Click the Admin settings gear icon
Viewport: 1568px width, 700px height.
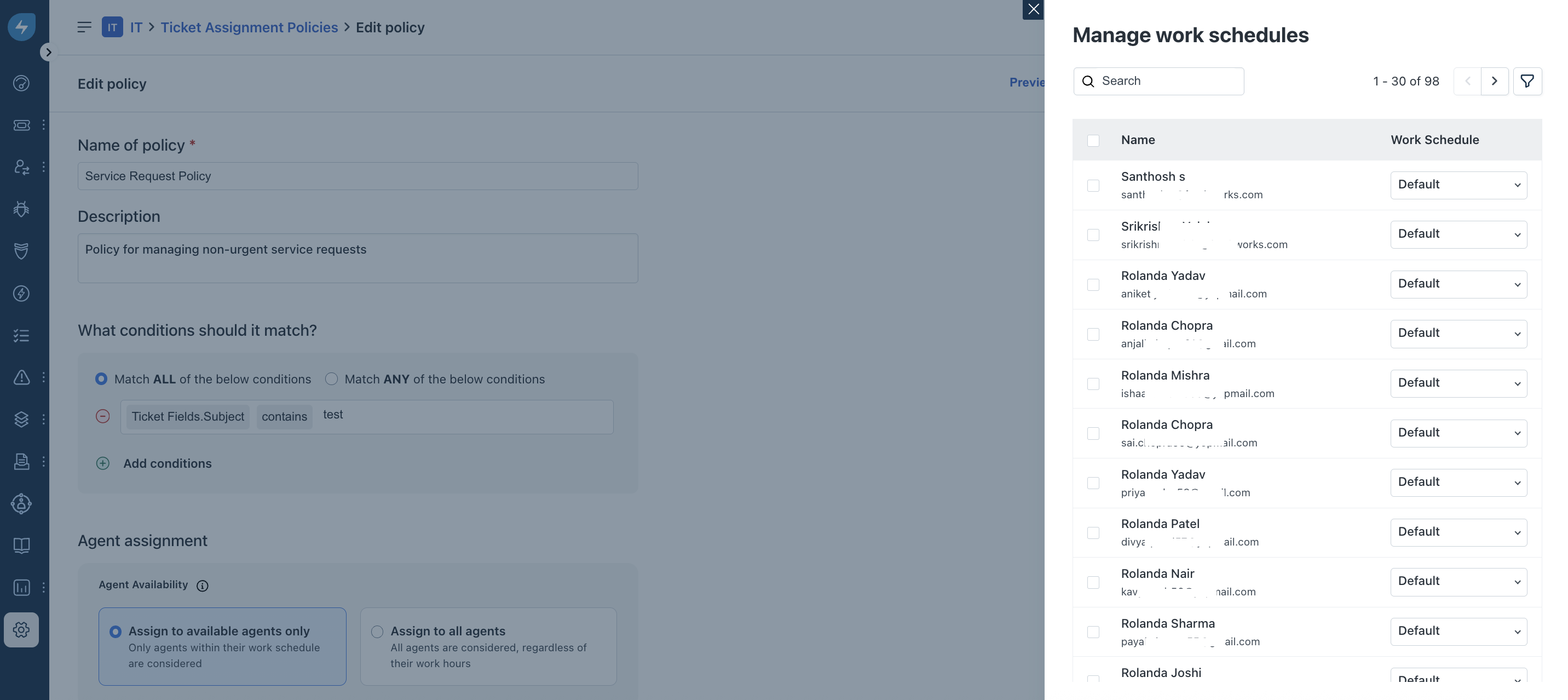point(21,629)
